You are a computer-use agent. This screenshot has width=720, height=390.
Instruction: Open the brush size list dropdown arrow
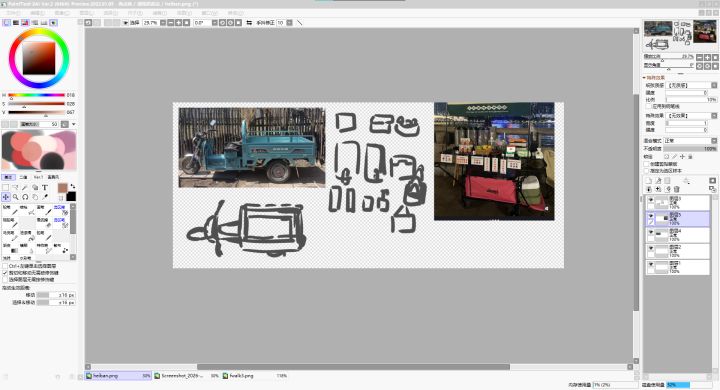point(73,124)
